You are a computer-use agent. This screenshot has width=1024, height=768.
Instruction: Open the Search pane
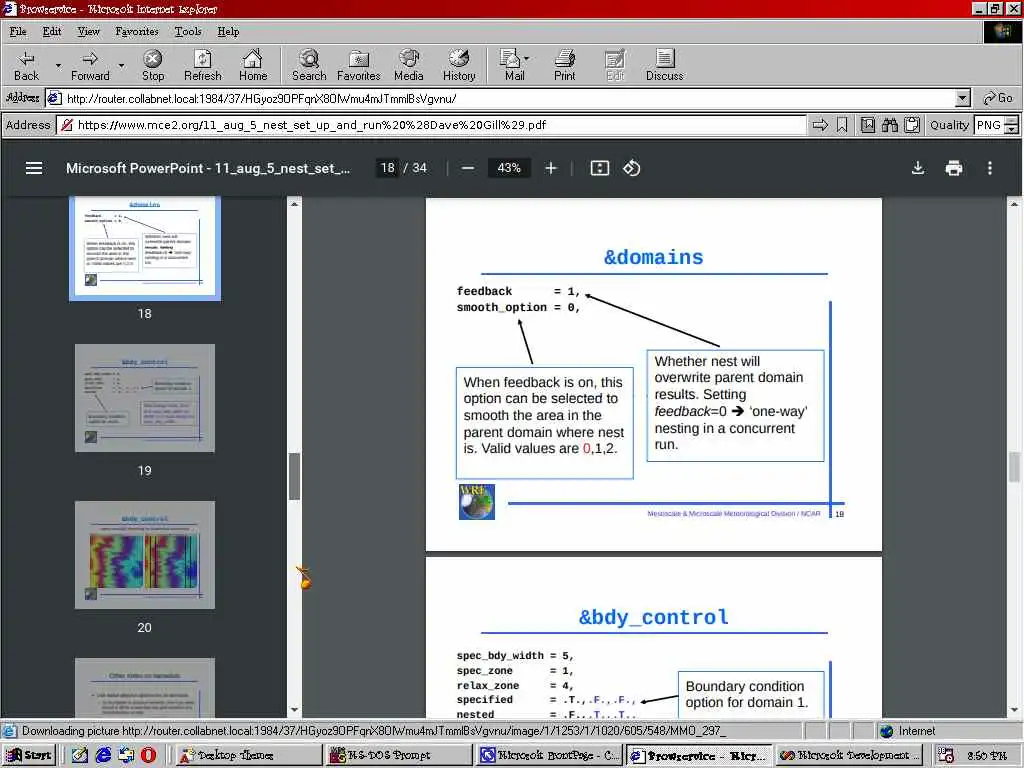[309, 65]
